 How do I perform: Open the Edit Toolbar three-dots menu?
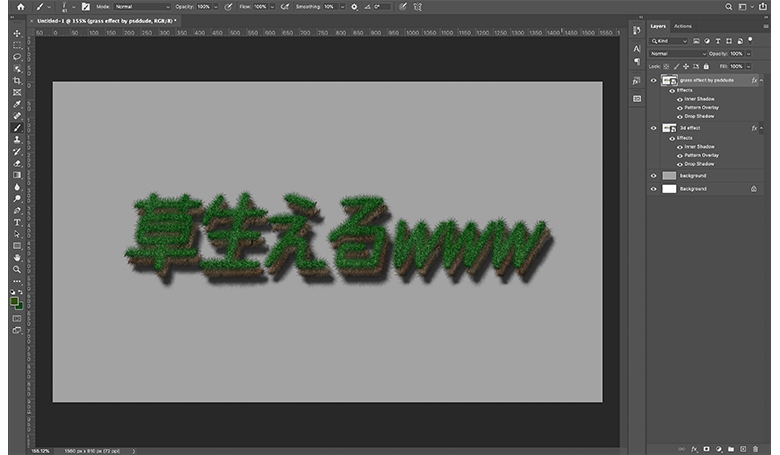point(17,281)
